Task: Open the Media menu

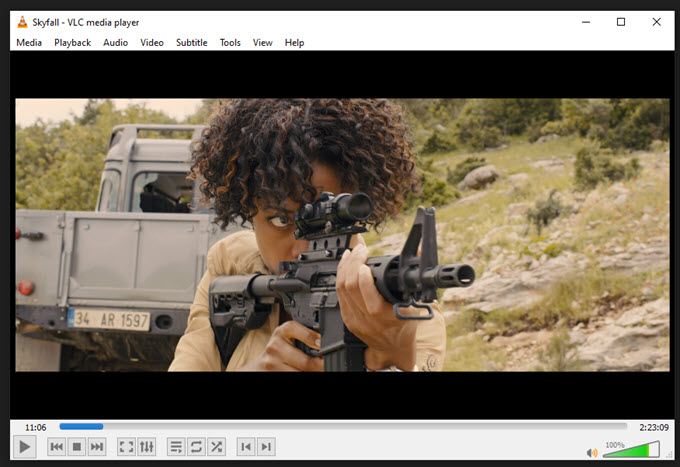Action: (29, 42)
